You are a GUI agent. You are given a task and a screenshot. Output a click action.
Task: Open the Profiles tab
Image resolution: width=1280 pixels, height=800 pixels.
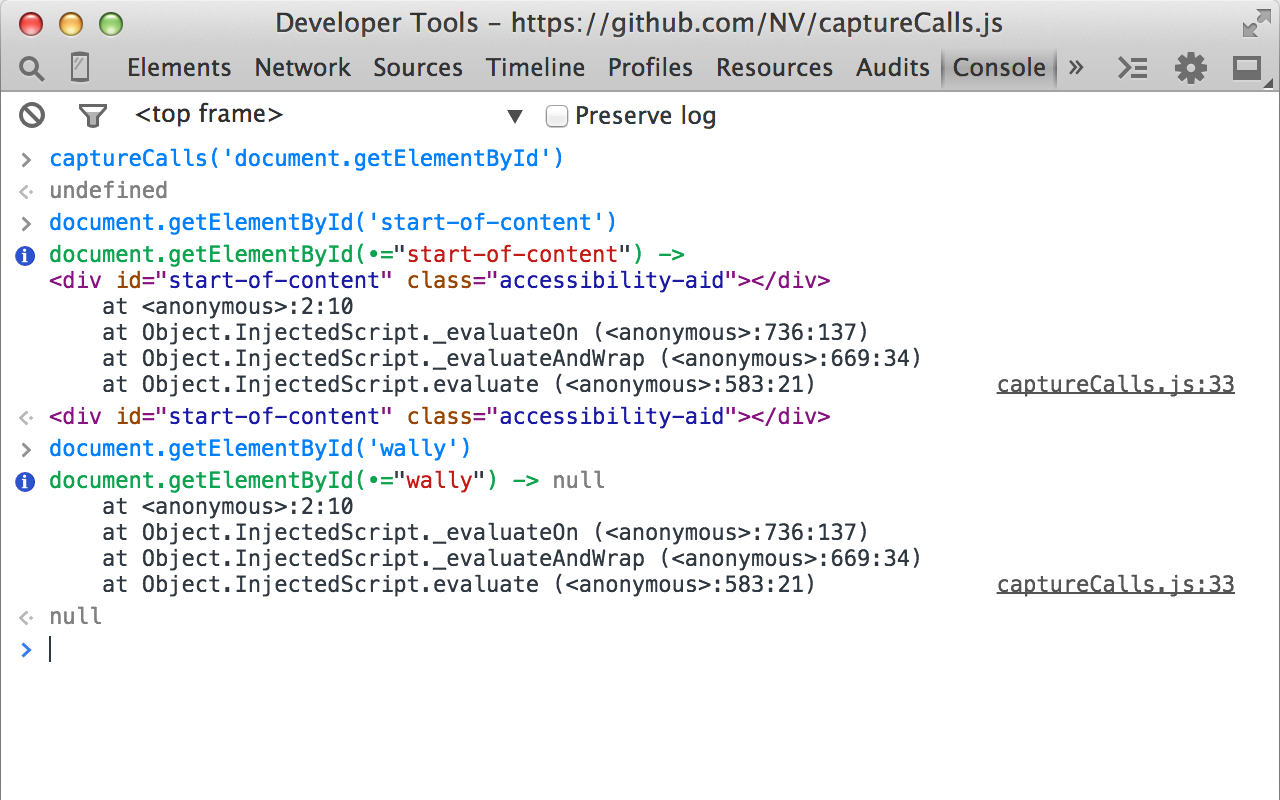pyautogui.click(x=650, y=67)
